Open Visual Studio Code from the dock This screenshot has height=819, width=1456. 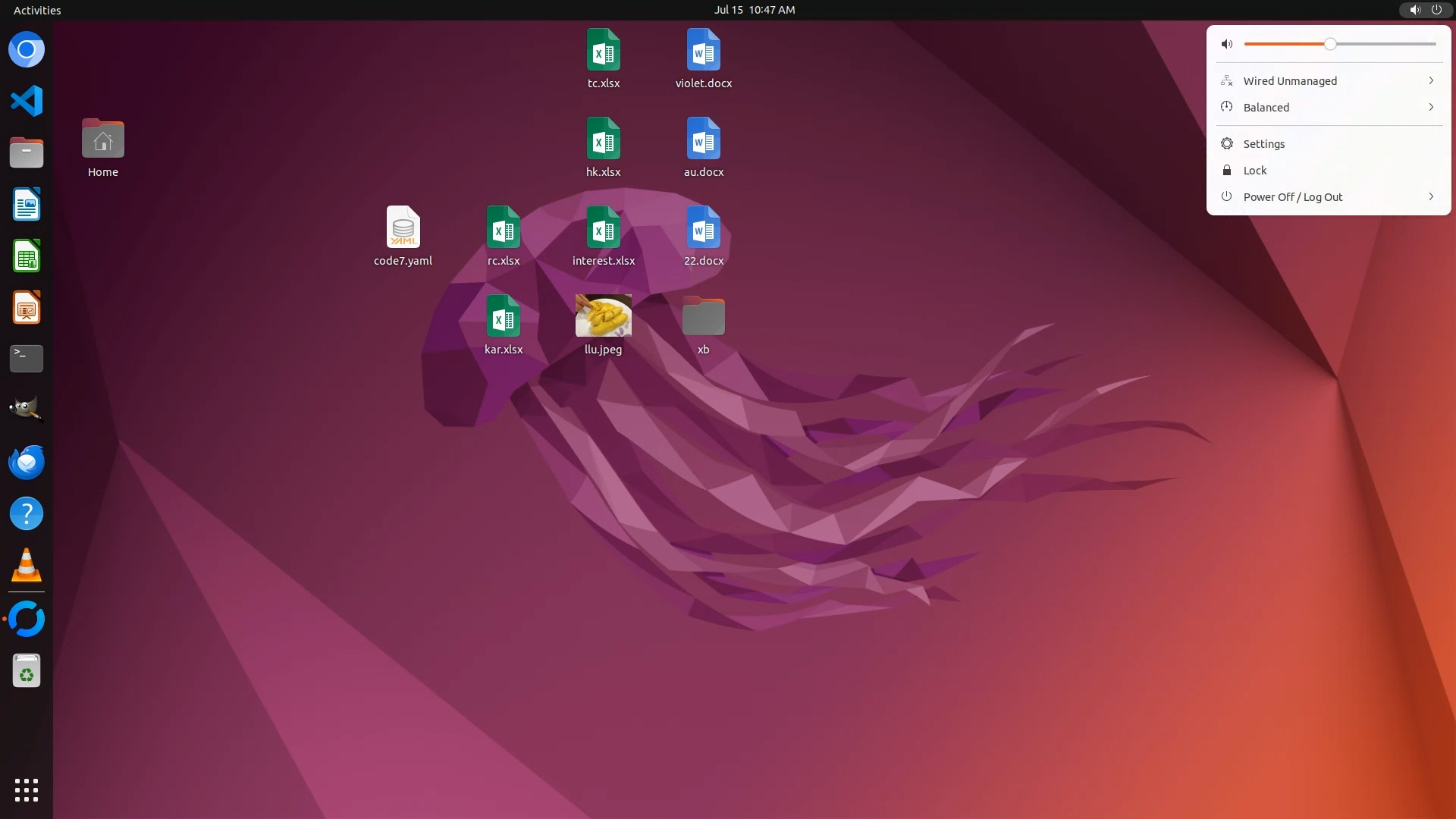pos(27,101)
